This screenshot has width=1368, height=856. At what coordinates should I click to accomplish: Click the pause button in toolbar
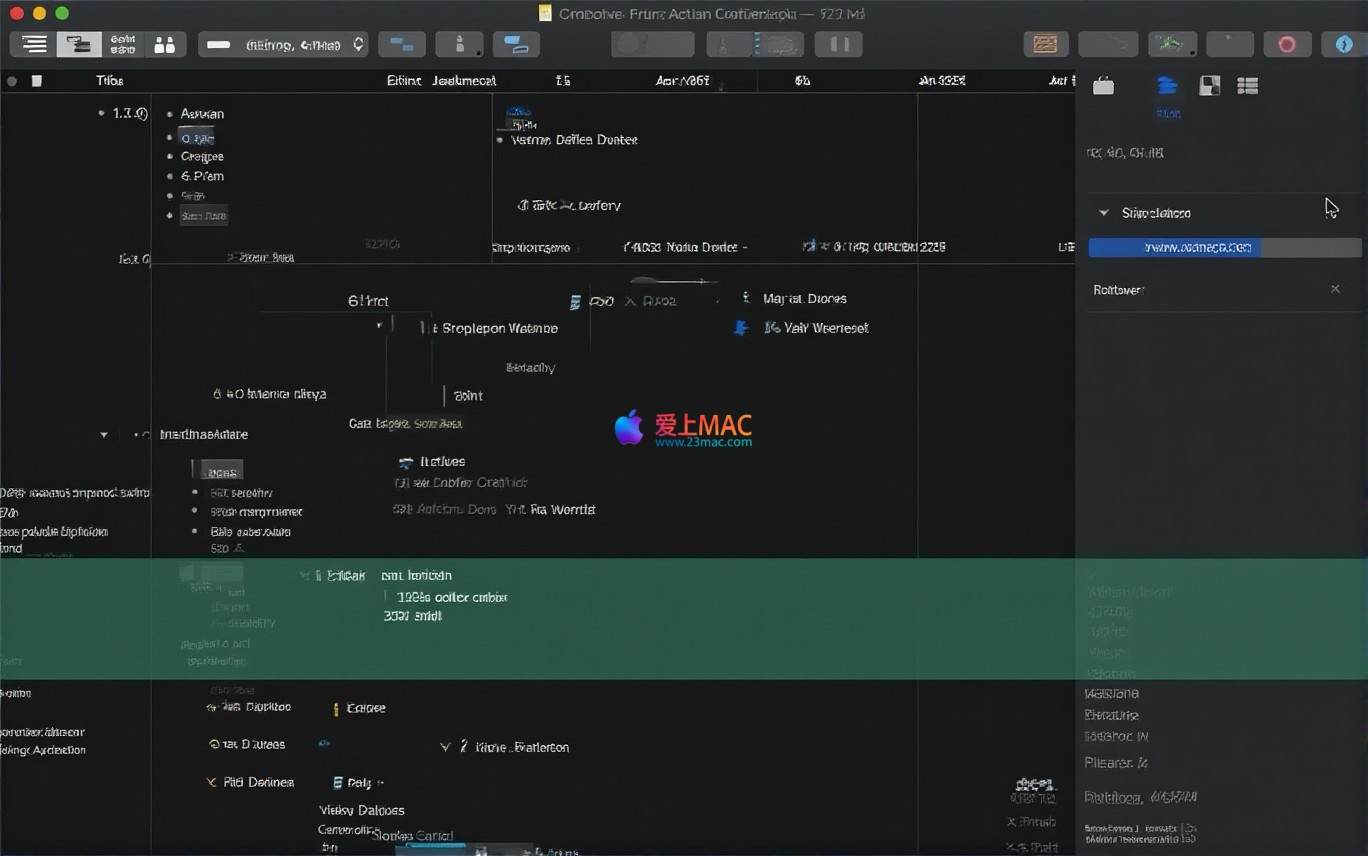point(838,45)
